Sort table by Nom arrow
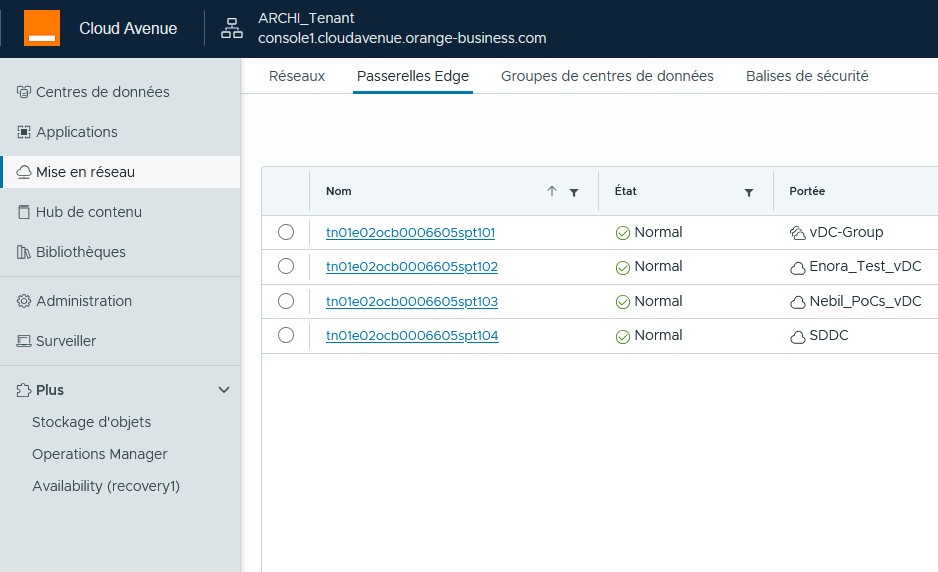 click(x=551, y=191)
